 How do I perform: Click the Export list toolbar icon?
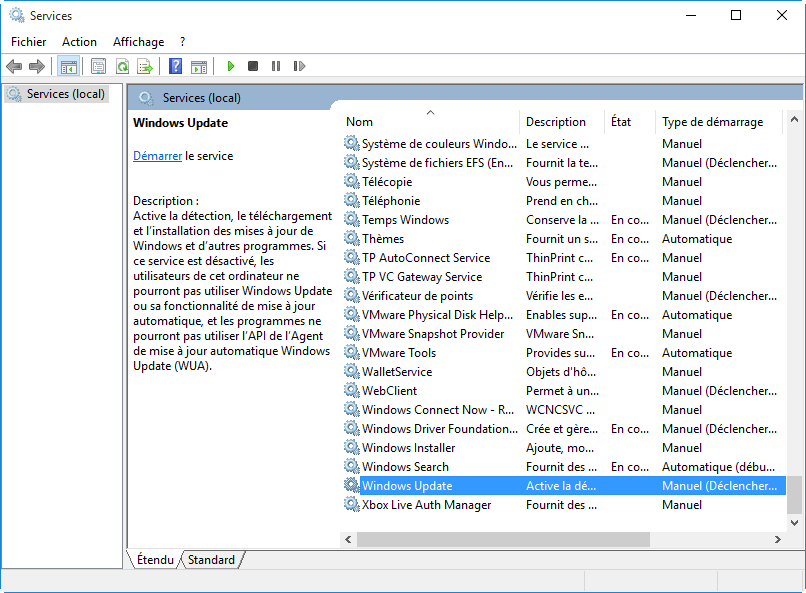145,66
